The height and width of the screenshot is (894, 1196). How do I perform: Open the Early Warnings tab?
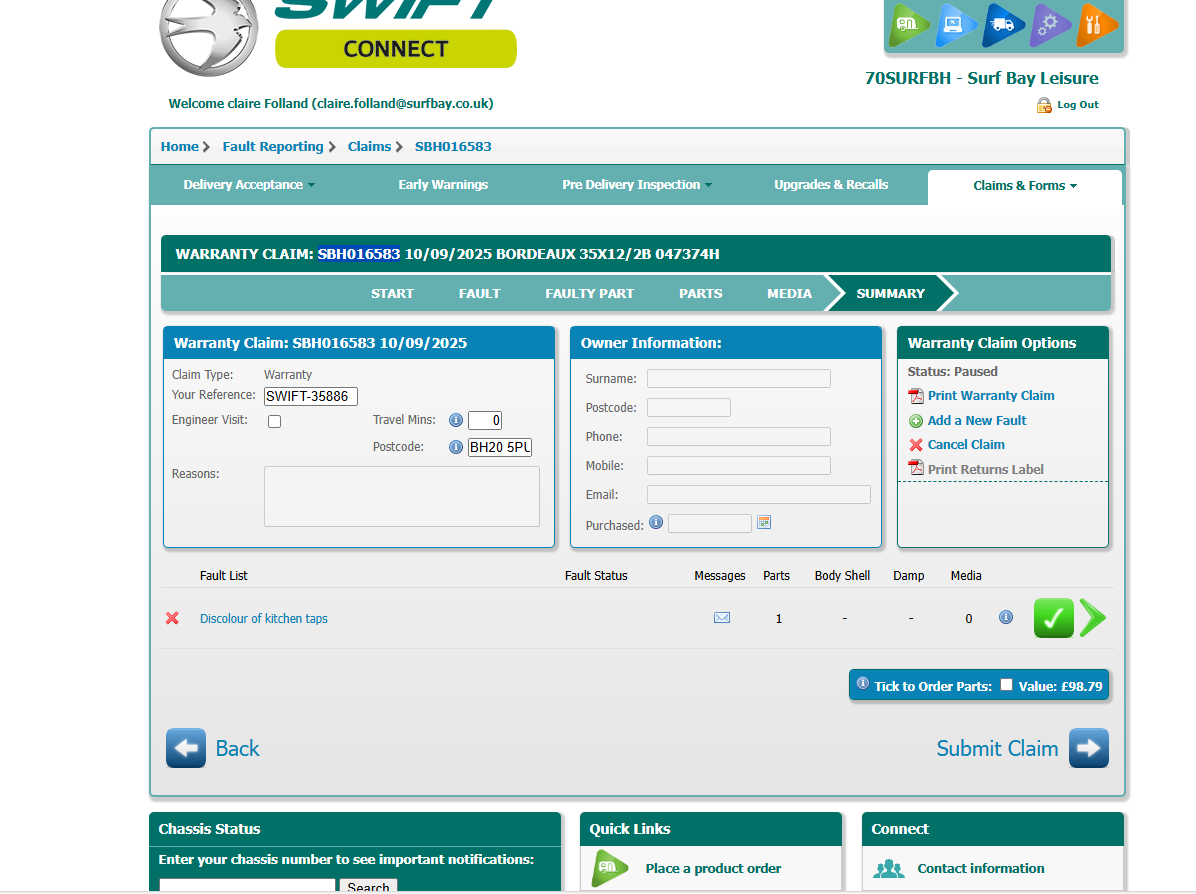click(x=443, y=185)
